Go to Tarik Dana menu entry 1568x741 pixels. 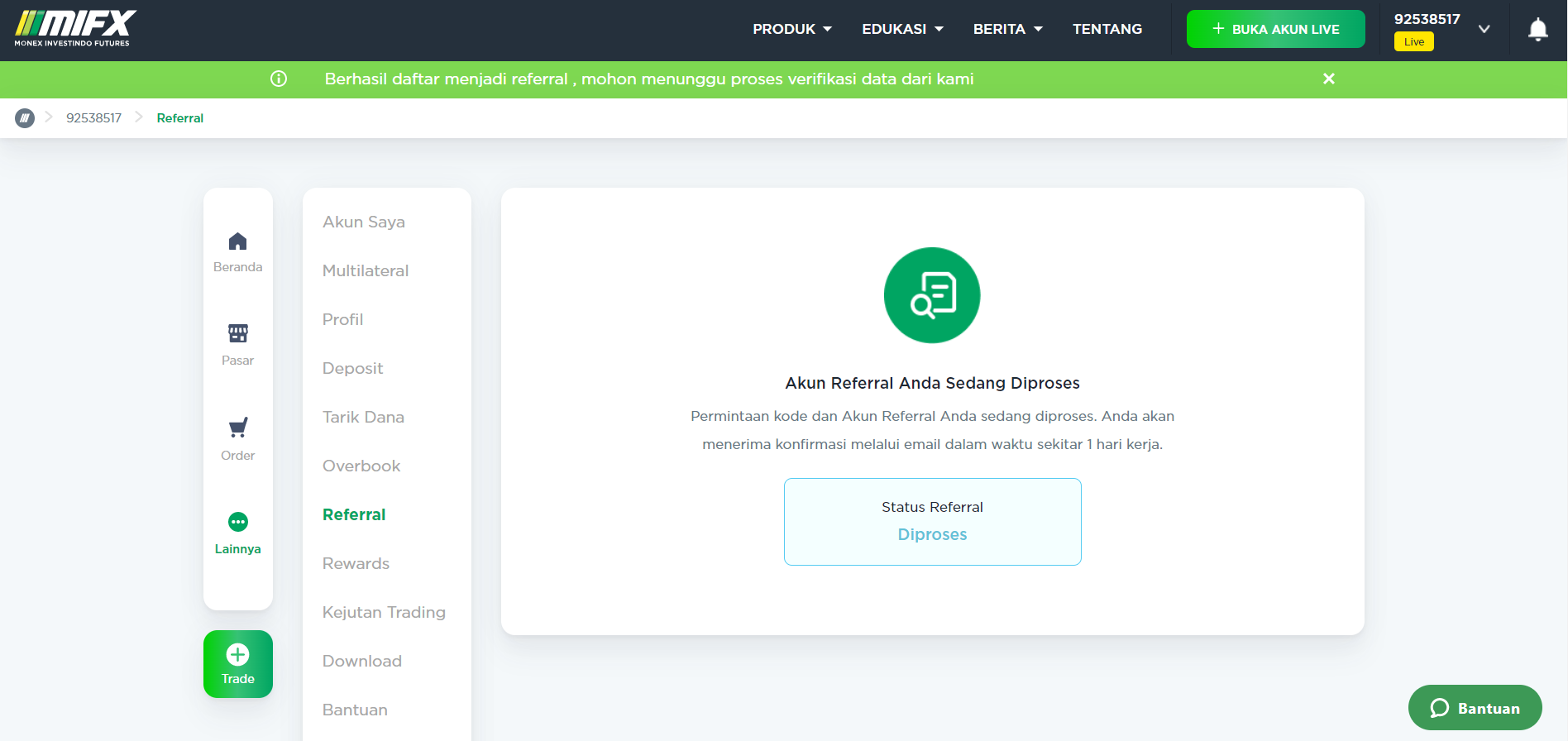tap(363, 417)
